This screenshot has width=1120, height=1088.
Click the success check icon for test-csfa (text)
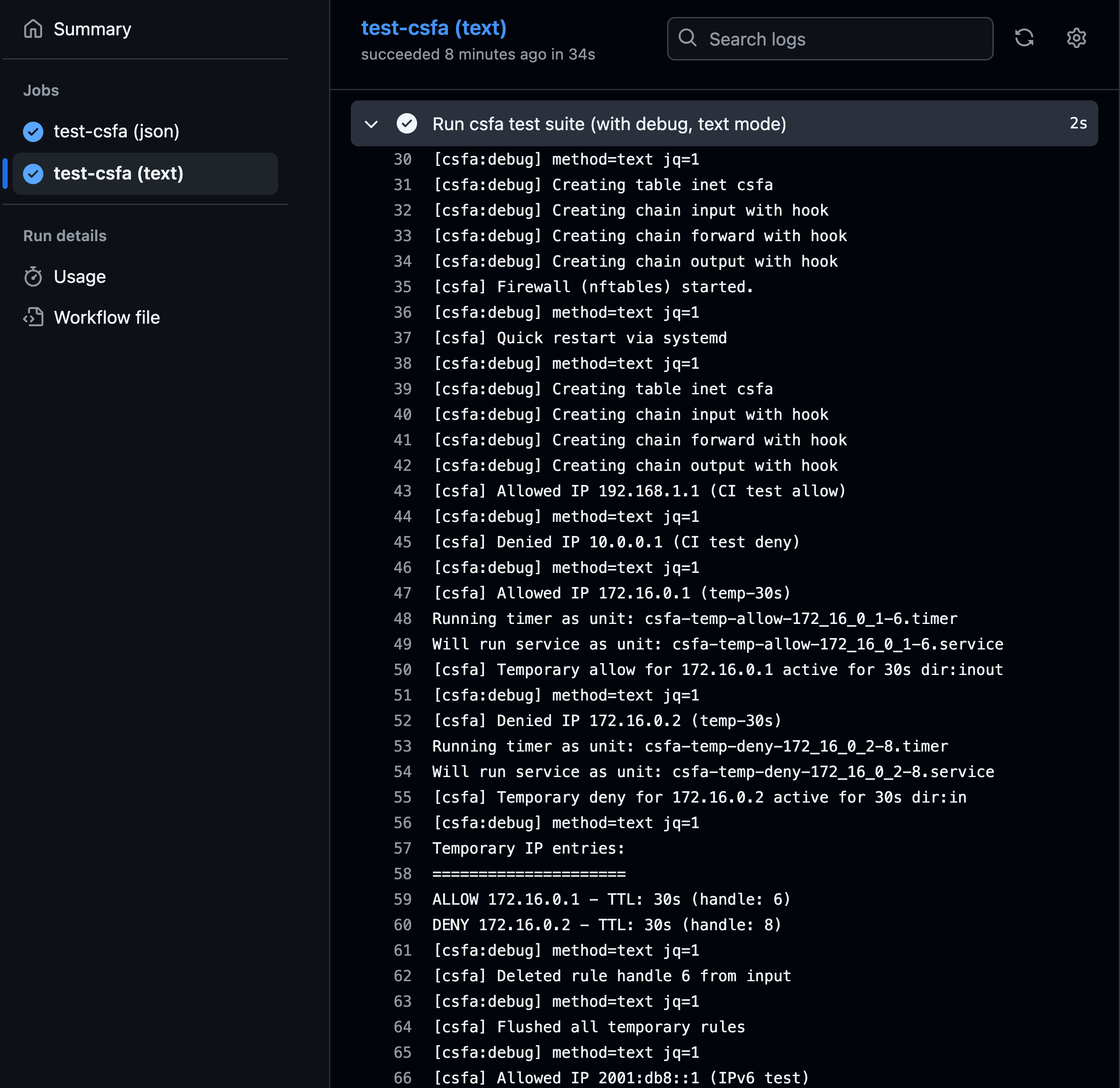click(x=33, y=174)
